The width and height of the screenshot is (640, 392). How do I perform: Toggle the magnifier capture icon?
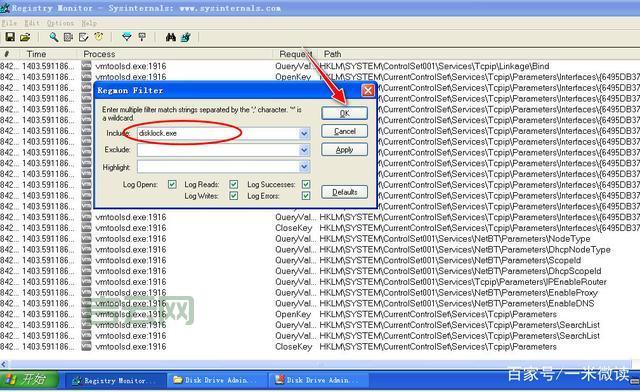53,37
